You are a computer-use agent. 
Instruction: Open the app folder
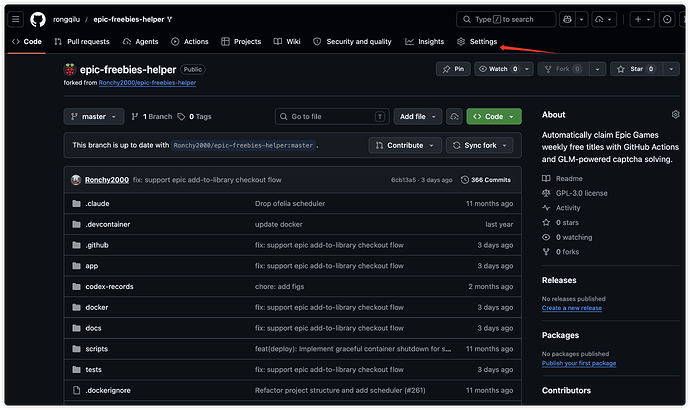(92, 266)
